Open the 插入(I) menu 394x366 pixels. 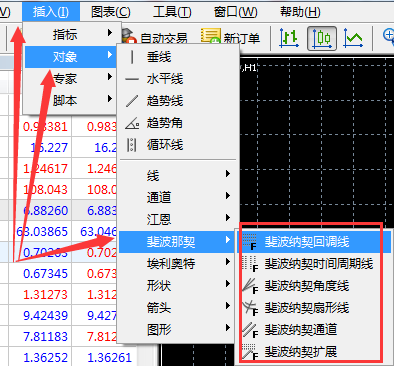51,12
